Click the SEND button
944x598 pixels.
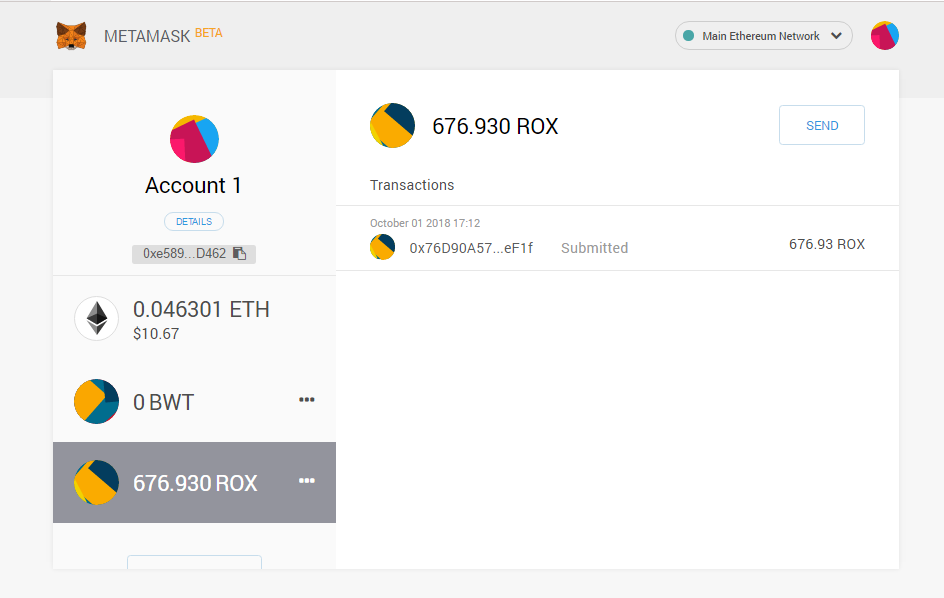coord(822,125)
